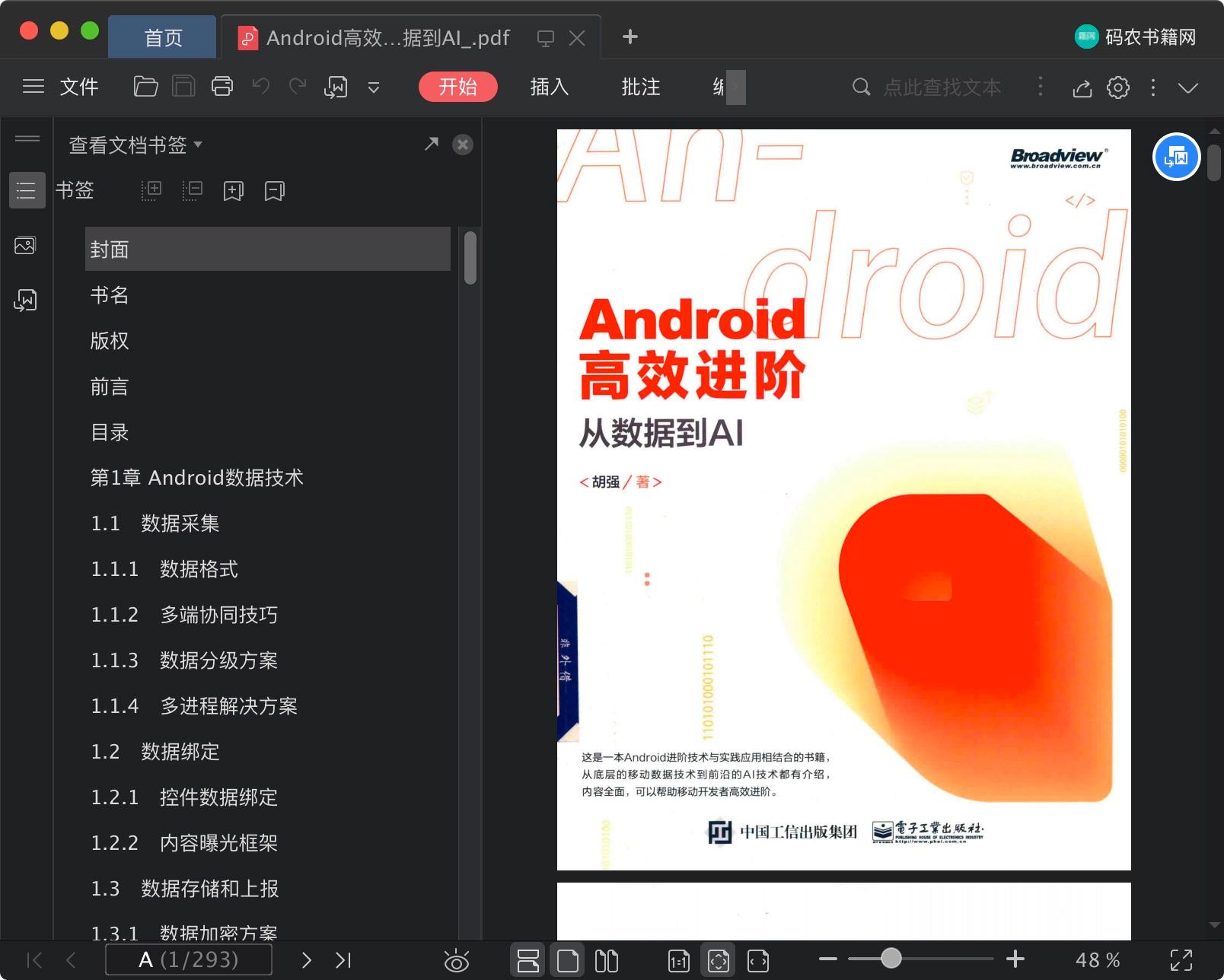1224x980 pixels.
Task: Expand the quick access toolbar dropdown
Action: click(374, 87)
